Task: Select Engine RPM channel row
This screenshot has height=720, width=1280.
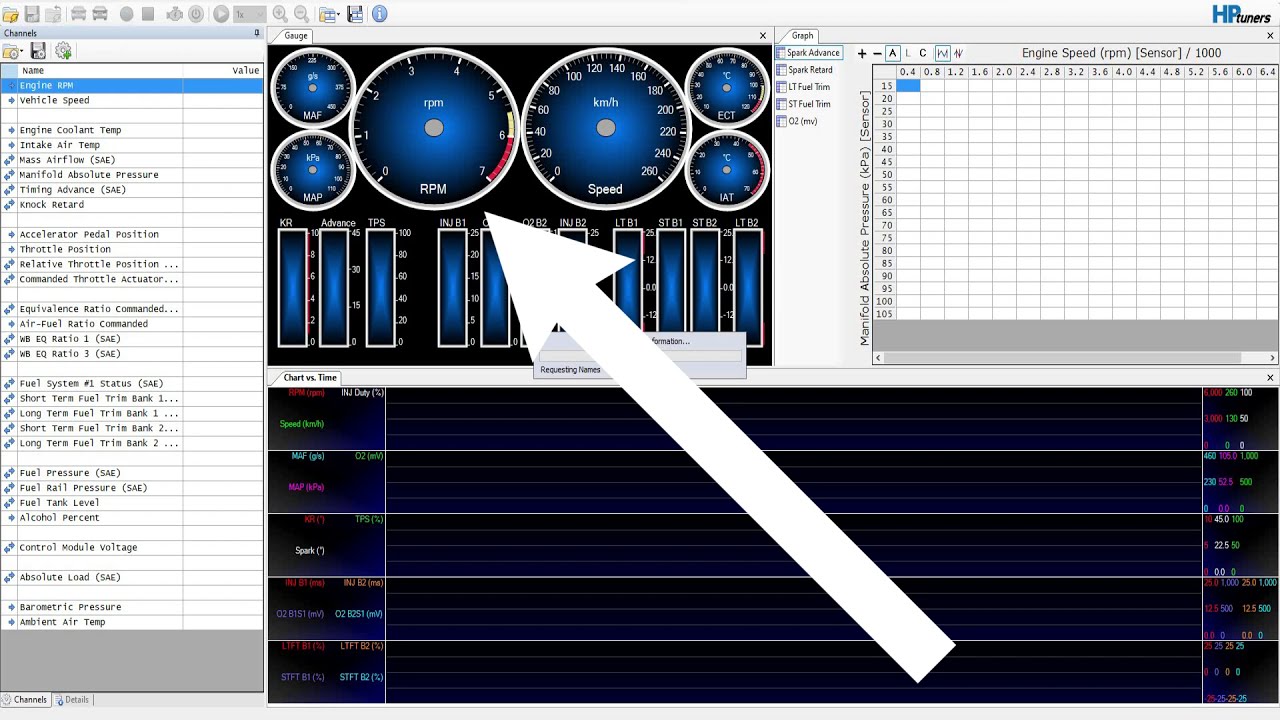Action: [x=132, y=86]
